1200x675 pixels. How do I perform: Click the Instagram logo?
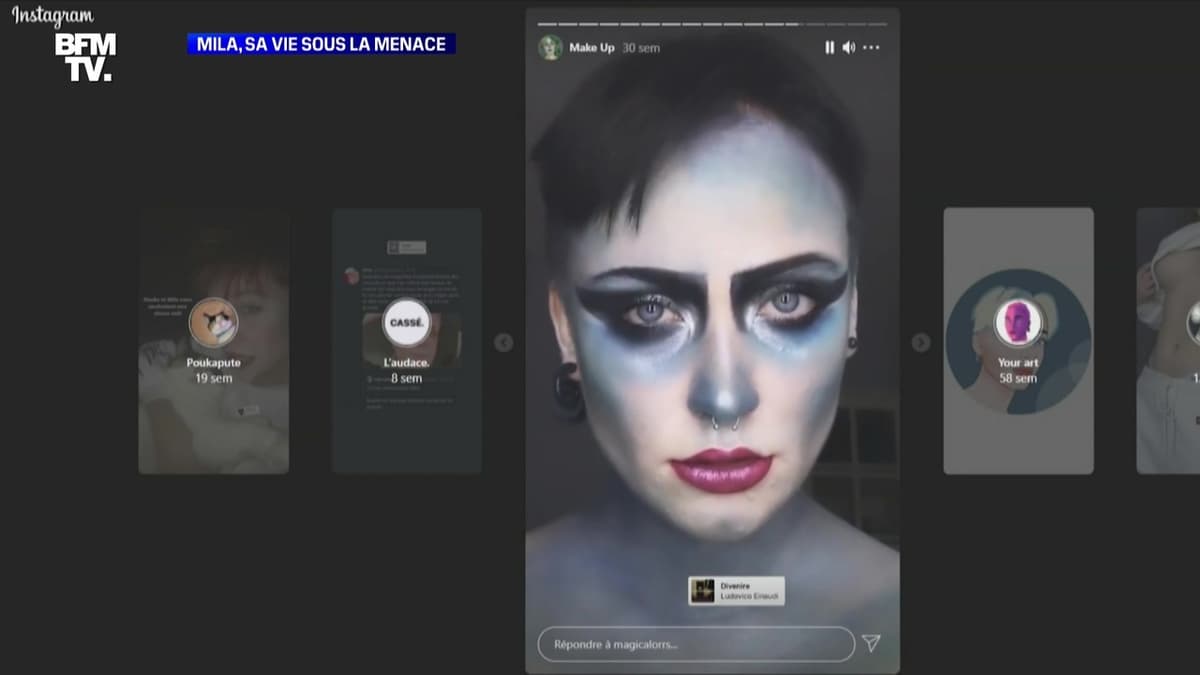(x=53, y=15)
